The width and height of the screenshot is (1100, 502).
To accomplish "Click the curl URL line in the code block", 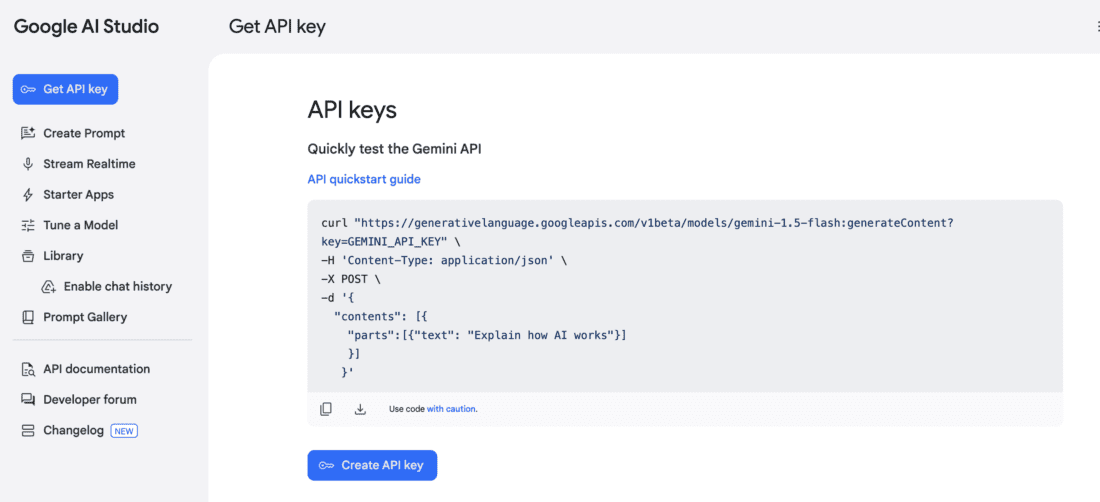I will [x=637, y=222].
